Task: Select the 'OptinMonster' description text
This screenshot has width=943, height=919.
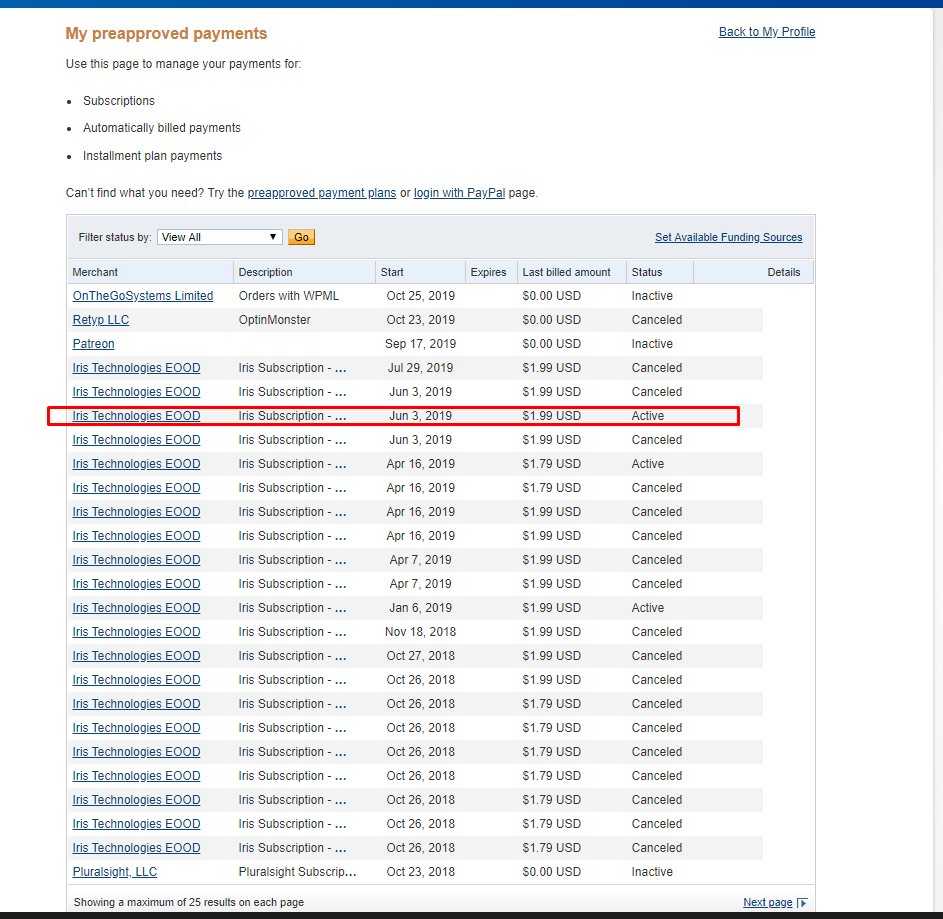Action: click(x=274, y=320)
